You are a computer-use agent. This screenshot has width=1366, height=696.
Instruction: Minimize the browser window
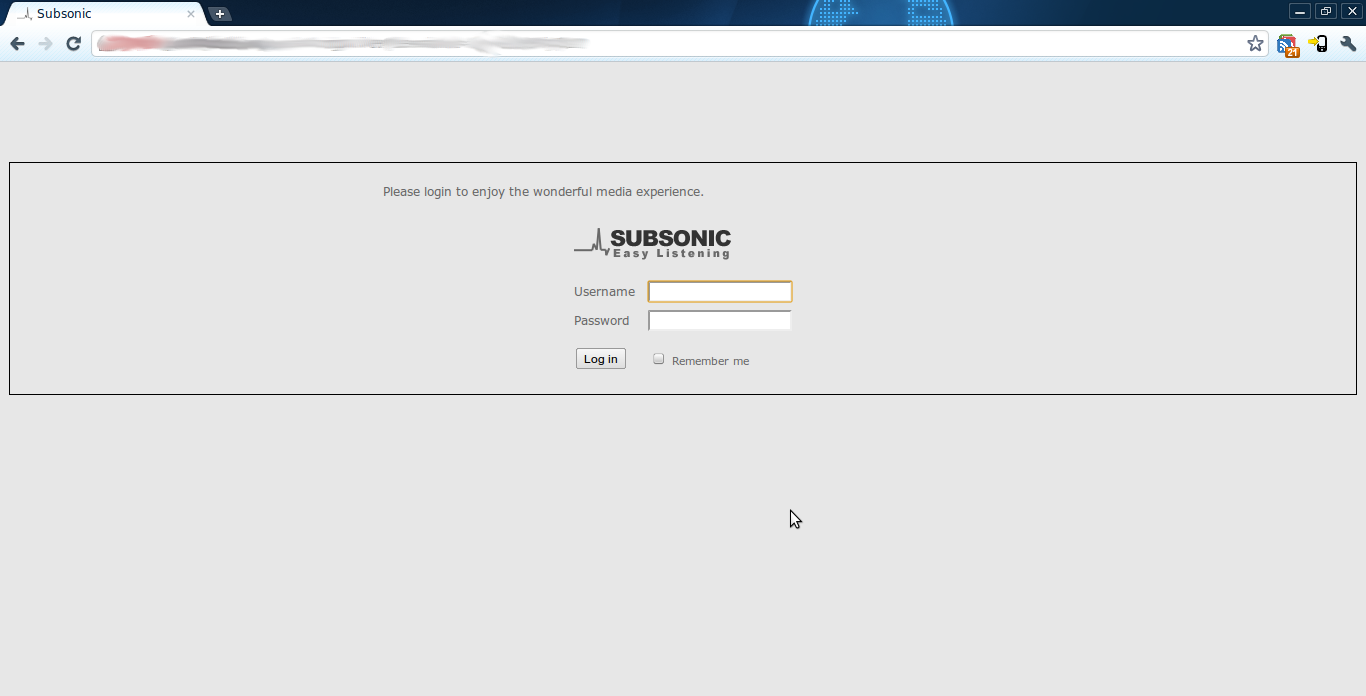coord(1300,12)
